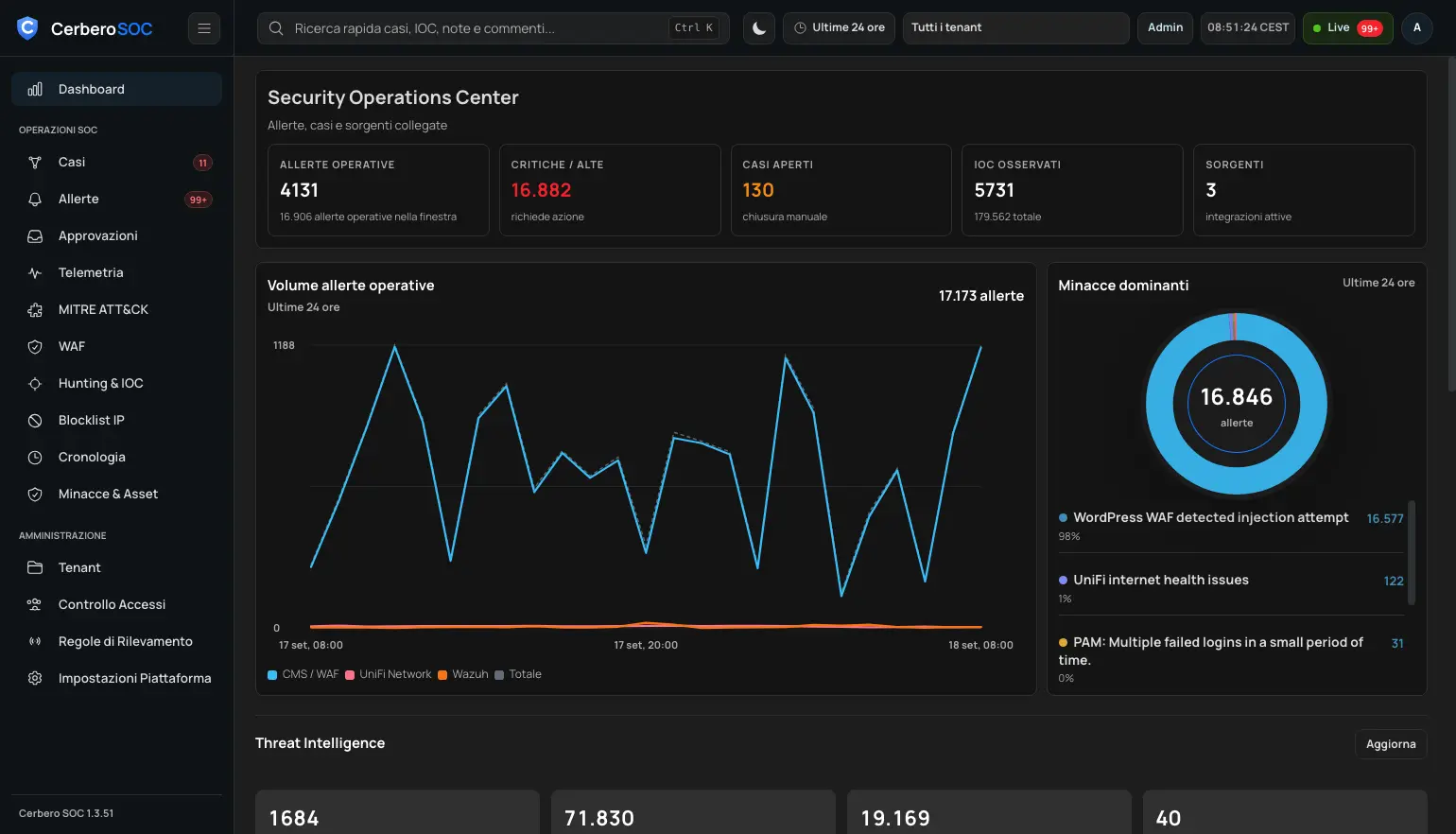Open the Casi Aperti 130 card
This screenshot has width=1456, height=834.
point(841,190)
